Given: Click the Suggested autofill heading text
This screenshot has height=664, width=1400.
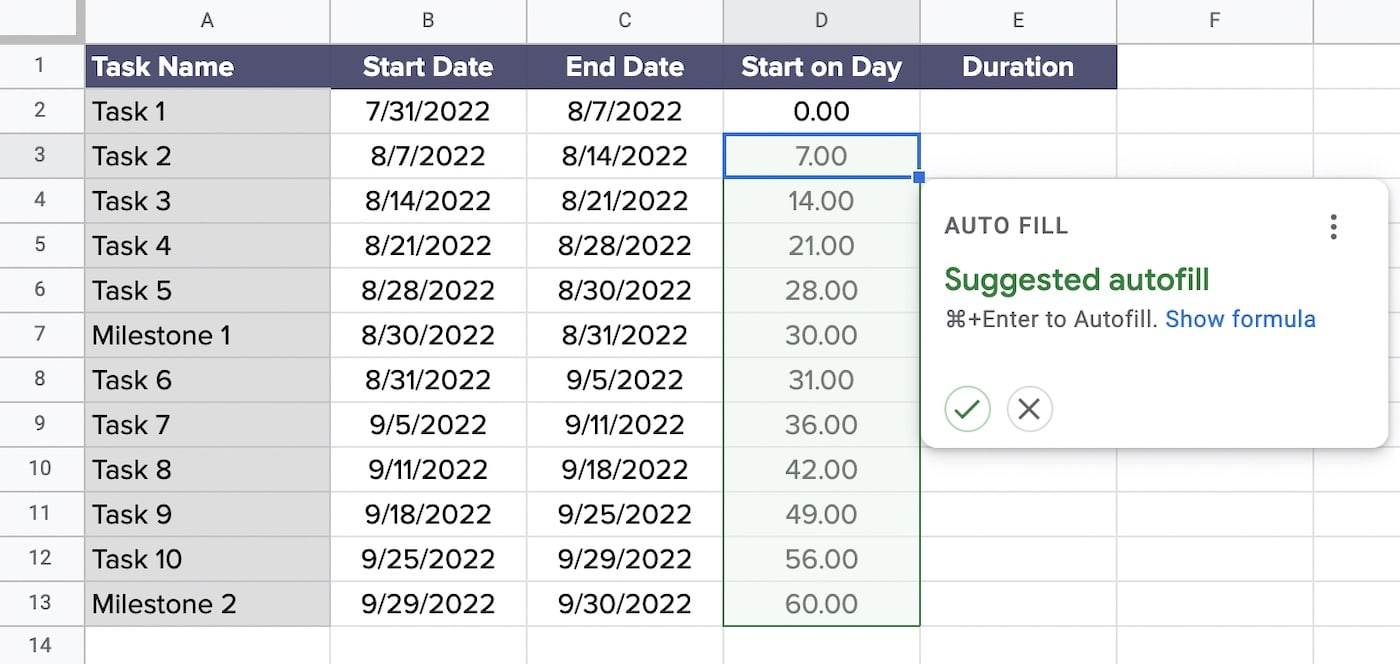Looking at the screenshot, I should [1077, 280].
